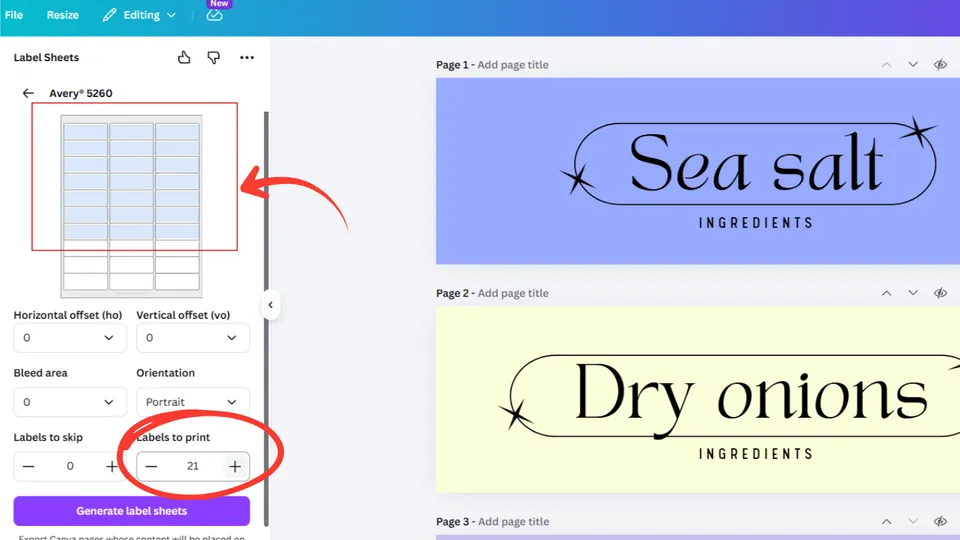Move Page 1 down
Viewport: 960px width, 540px height.
pos(913,64)
